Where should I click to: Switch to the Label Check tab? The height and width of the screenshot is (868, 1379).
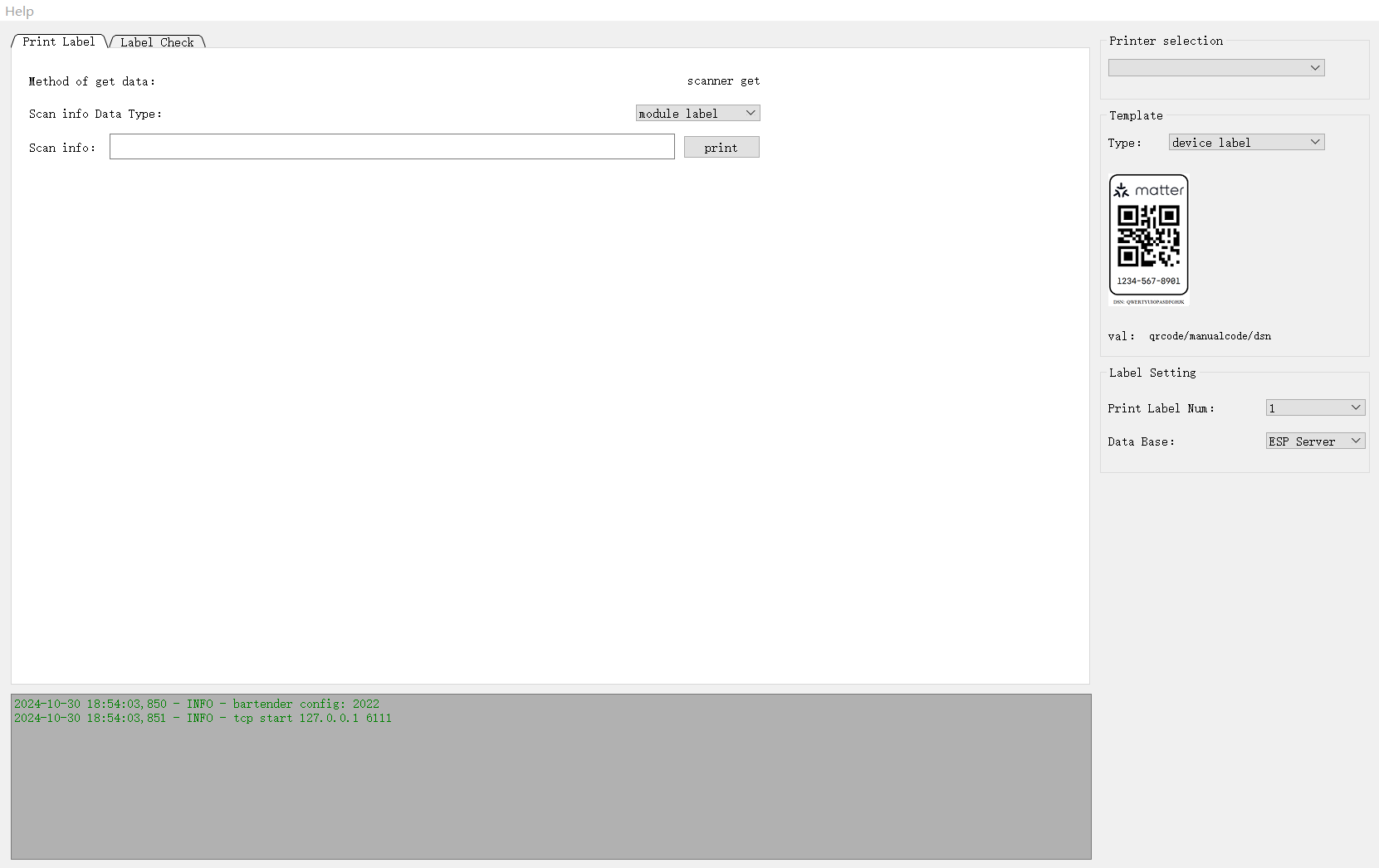coord(157,42)
